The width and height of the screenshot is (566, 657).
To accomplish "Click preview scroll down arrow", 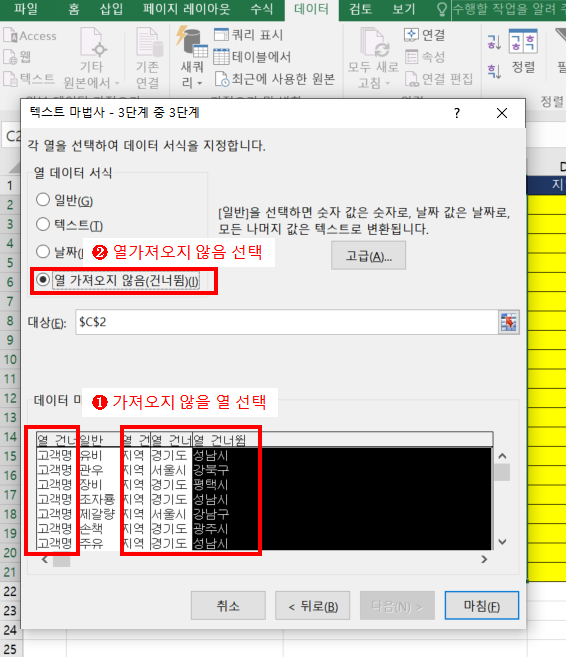I will pyautogui.click(x=503, y=542).
